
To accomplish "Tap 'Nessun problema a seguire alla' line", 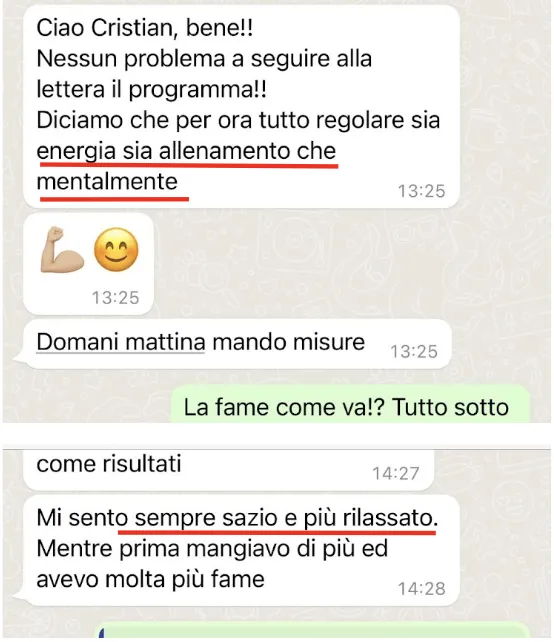I will click(204, 59).
